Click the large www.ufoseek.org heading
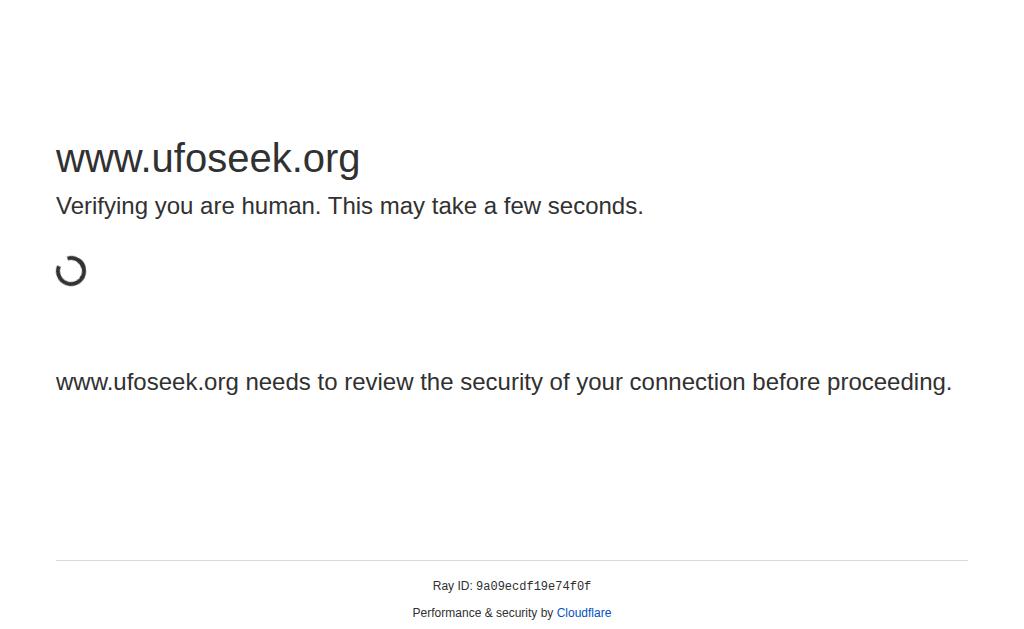Screen dimensions: 1024x629 tap(208, 159)
